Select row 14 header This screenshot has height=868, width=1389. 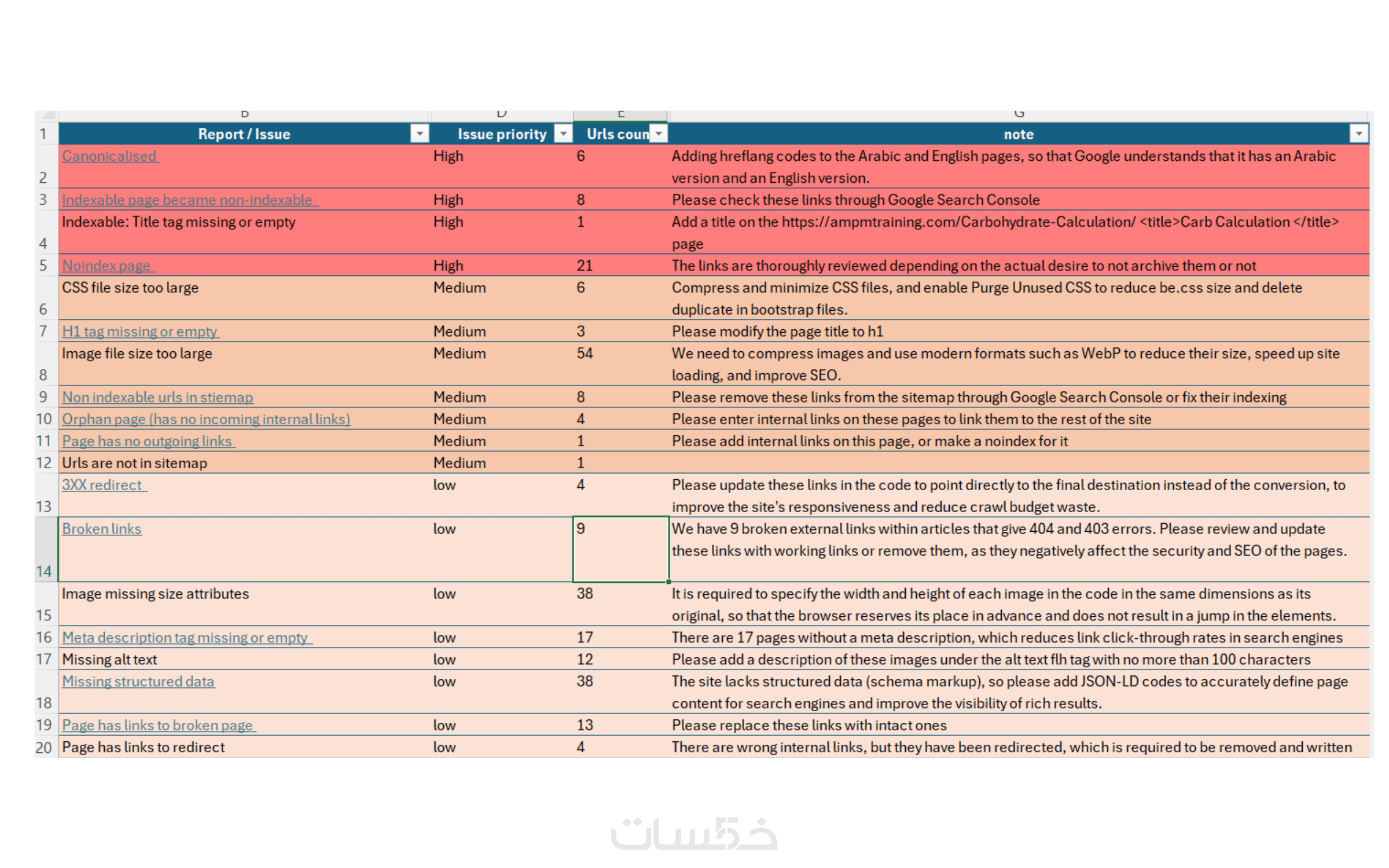tap(45, 550)
